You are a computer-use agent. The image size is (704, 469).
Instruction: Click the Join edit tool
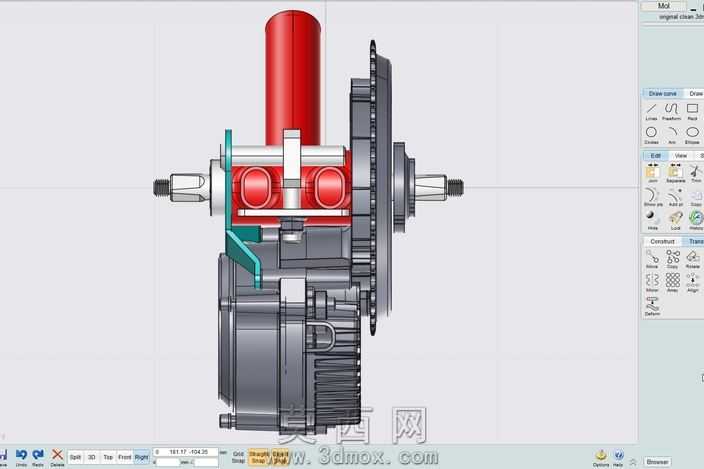(652, 174)
